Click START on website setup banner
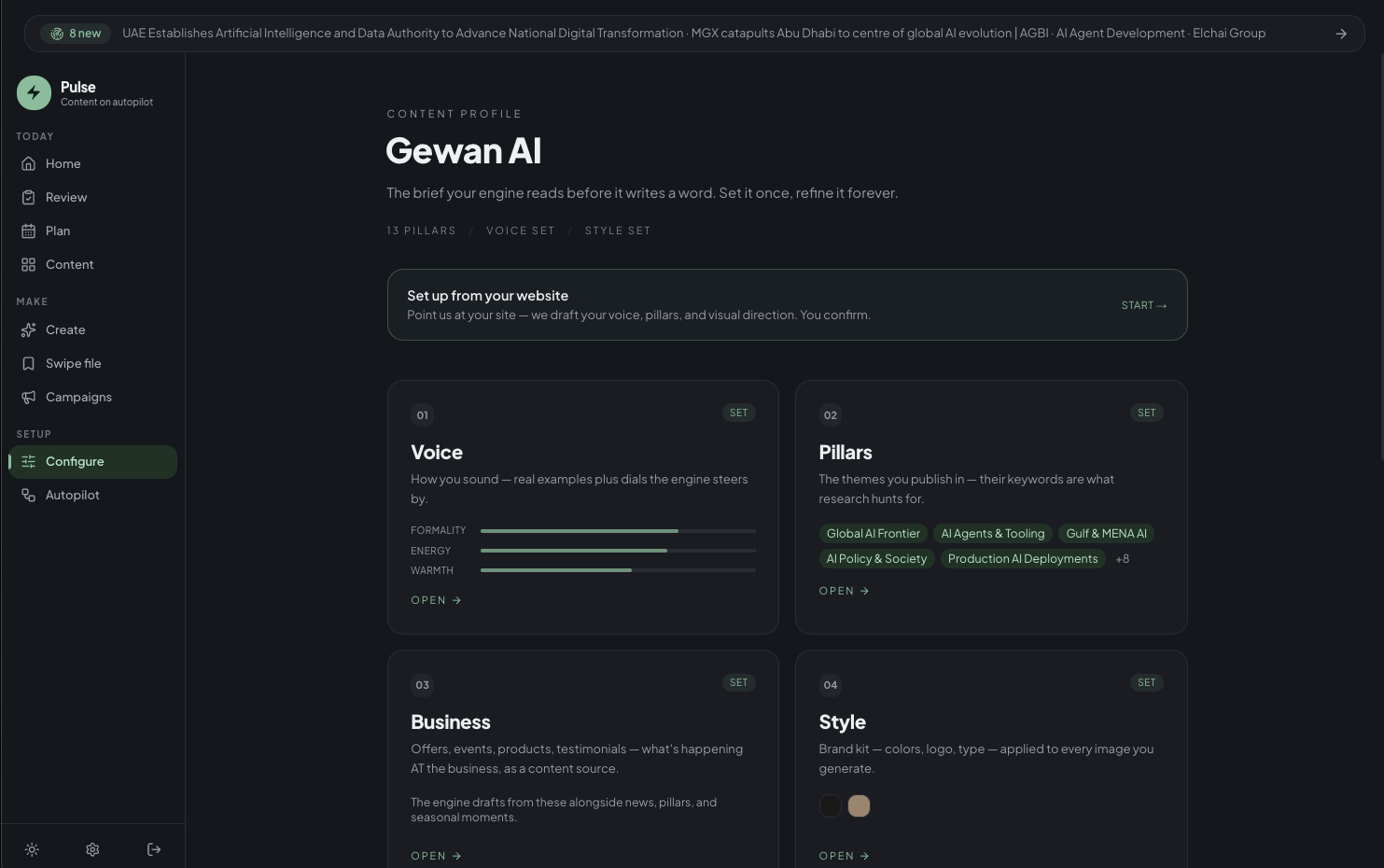Viewport: 1384px width, 868px height. point(1144,305)
